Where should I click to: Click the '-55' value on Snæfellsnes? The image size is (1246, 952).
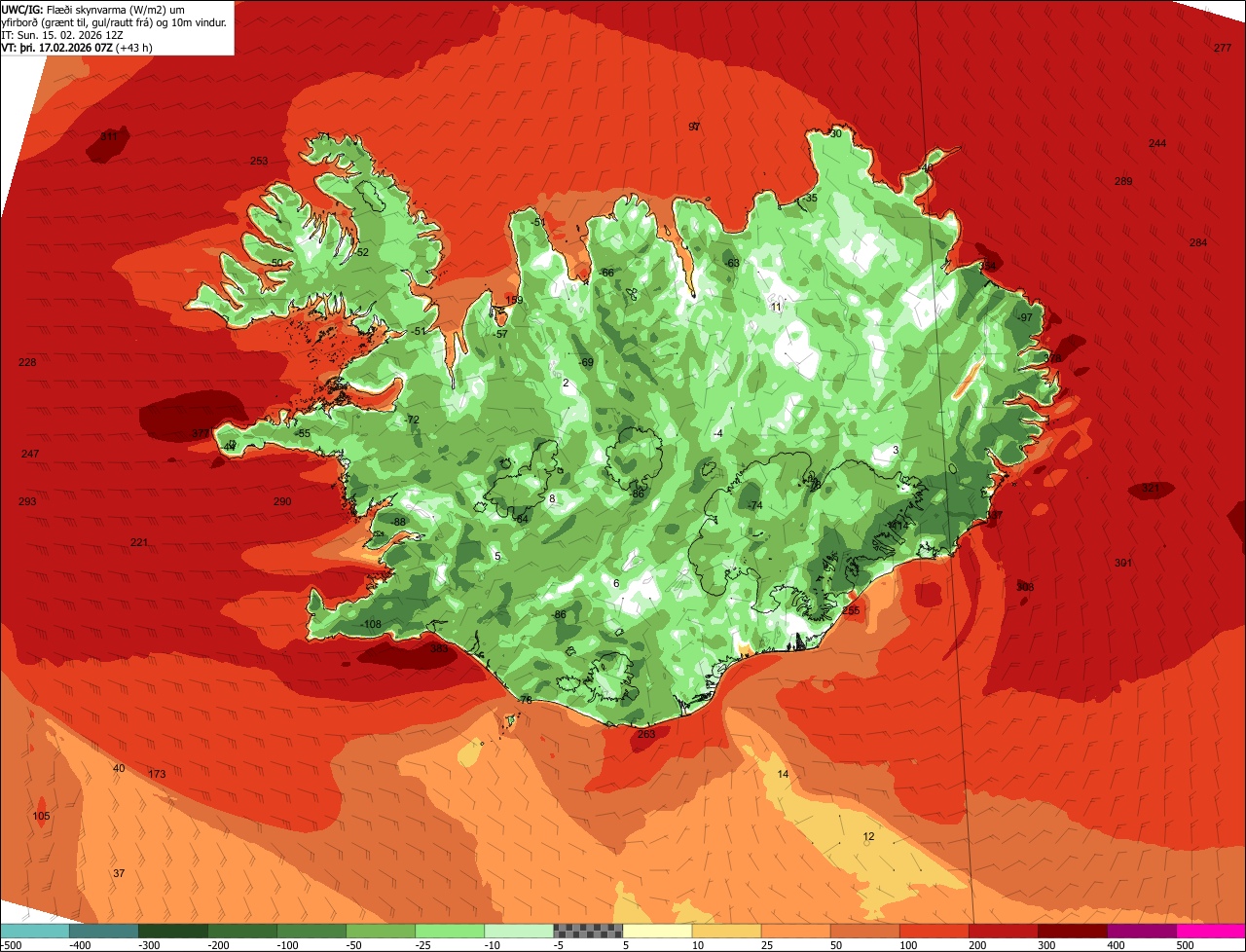pos(303,433)
